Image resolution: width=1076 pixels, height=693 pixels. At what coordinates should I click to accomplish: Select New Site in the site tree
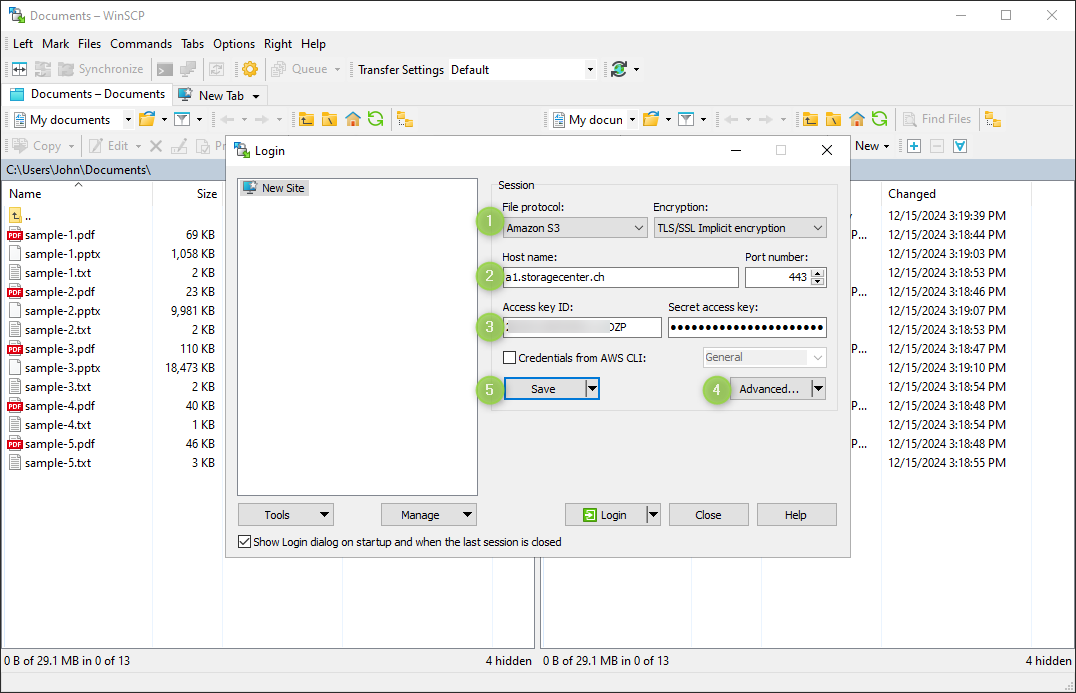click(x=275, y=188)
